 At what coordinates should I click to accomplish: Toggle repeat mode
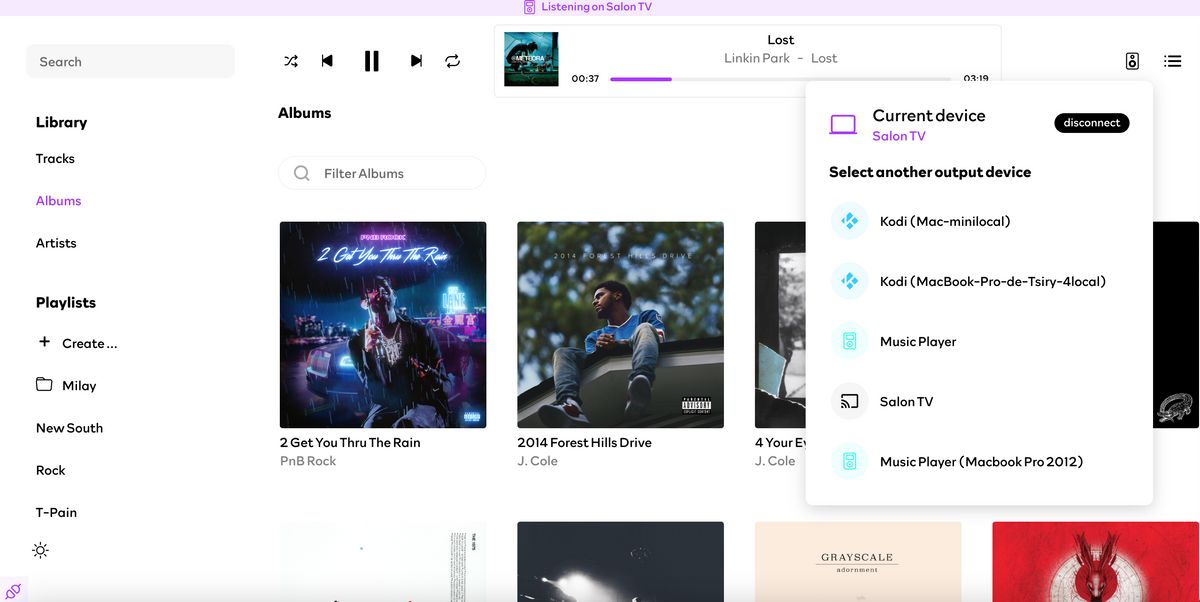point(452,60)
